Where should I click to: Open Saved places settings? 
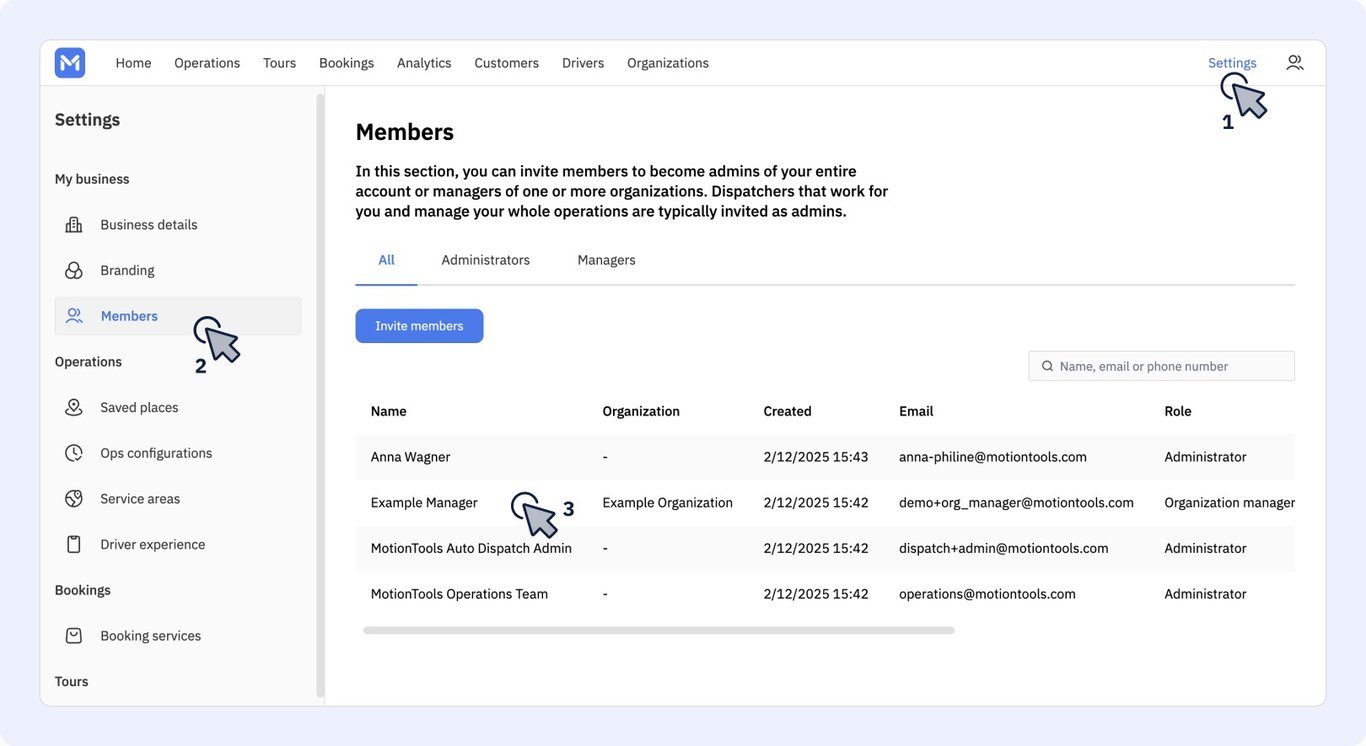(x=178, y=408)
